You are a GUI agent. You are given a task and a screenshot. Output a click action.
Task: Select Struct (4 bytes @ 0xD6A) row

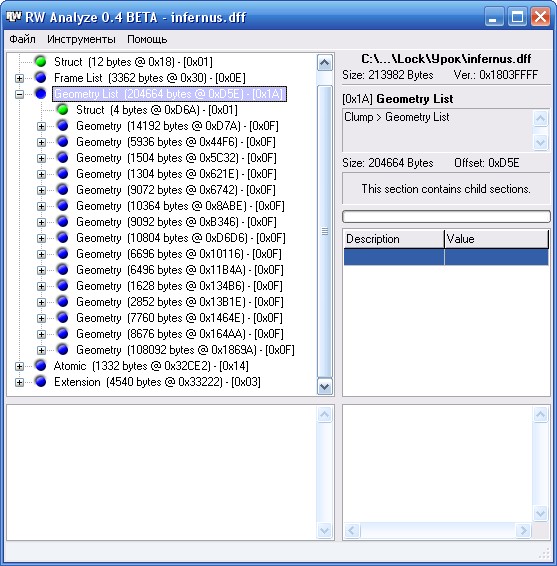pos(157,110)
